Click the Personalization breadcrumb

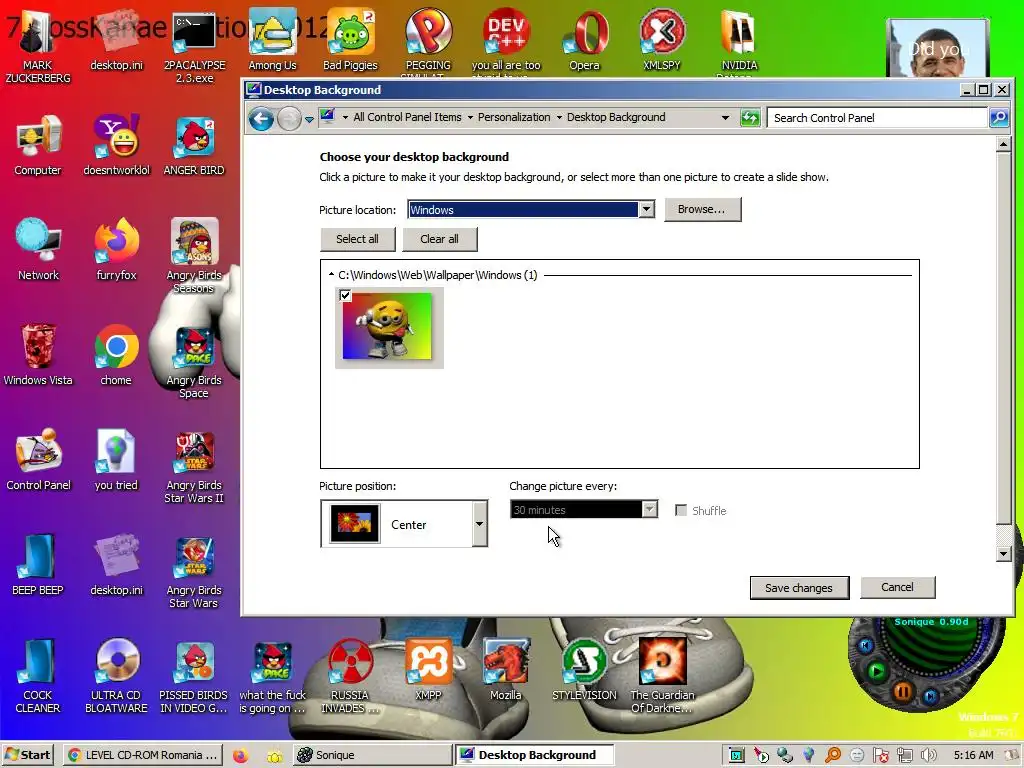[x=514, y=118]
